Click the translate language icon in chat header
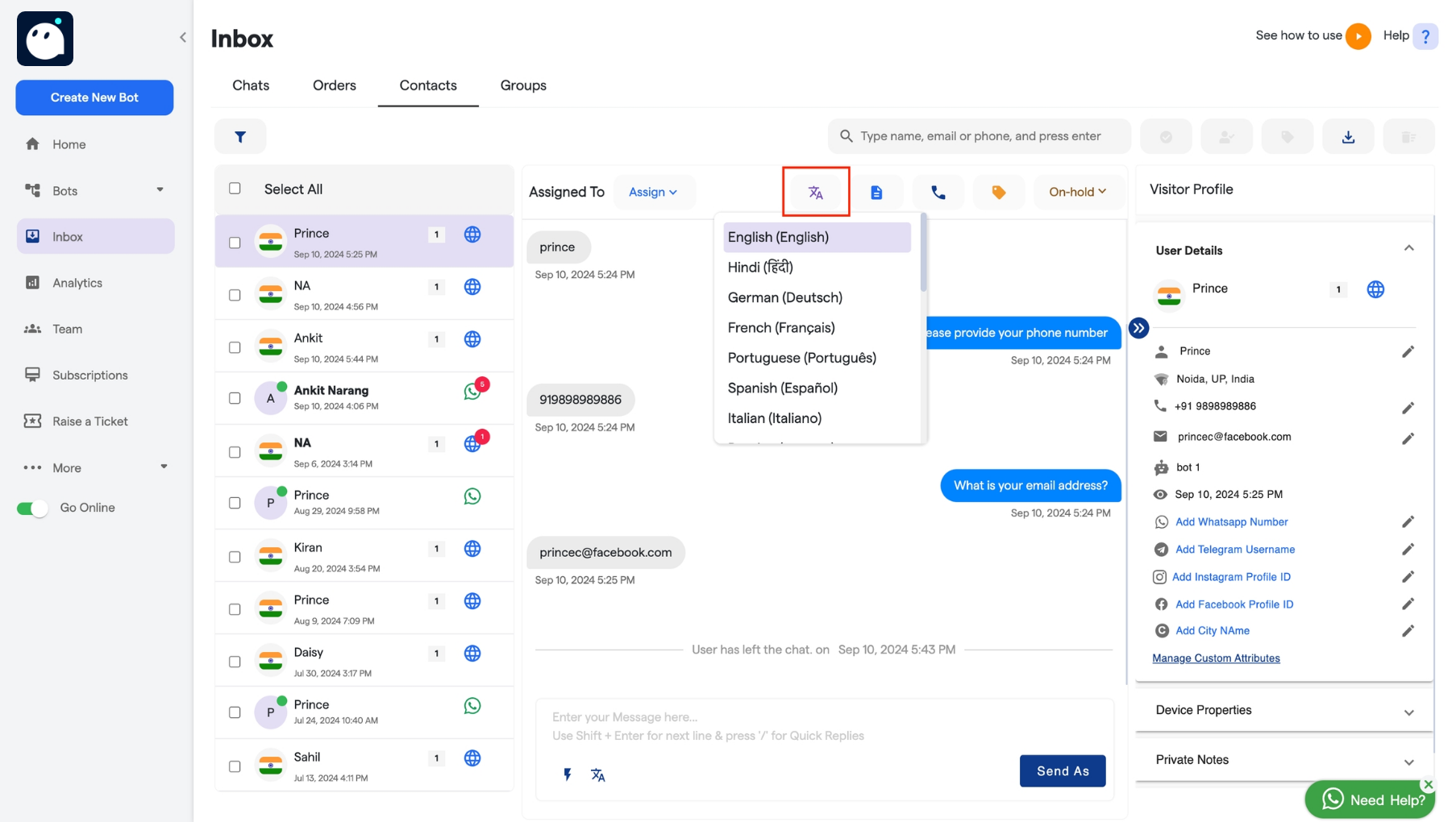The width and height of the screenshot is (1456, 822). pos(816,193)
